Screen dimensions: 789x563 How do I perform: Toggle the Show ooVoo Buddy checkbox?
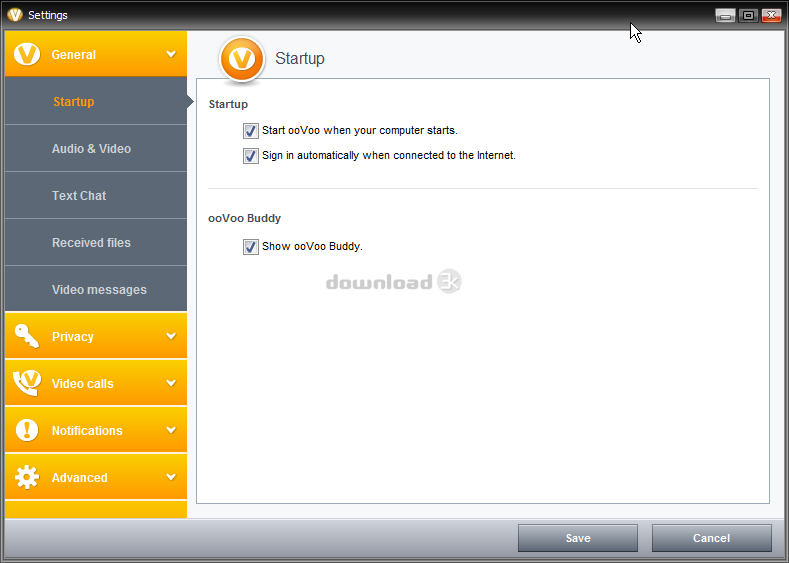pyautogui.click(x=251, y=247)
